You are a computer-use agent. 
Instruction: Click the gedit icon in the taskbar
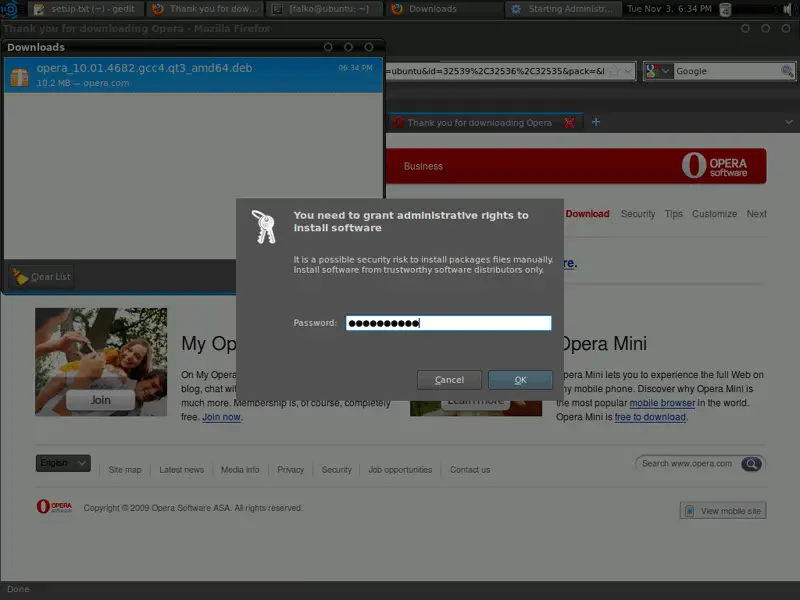pos(39,9)
